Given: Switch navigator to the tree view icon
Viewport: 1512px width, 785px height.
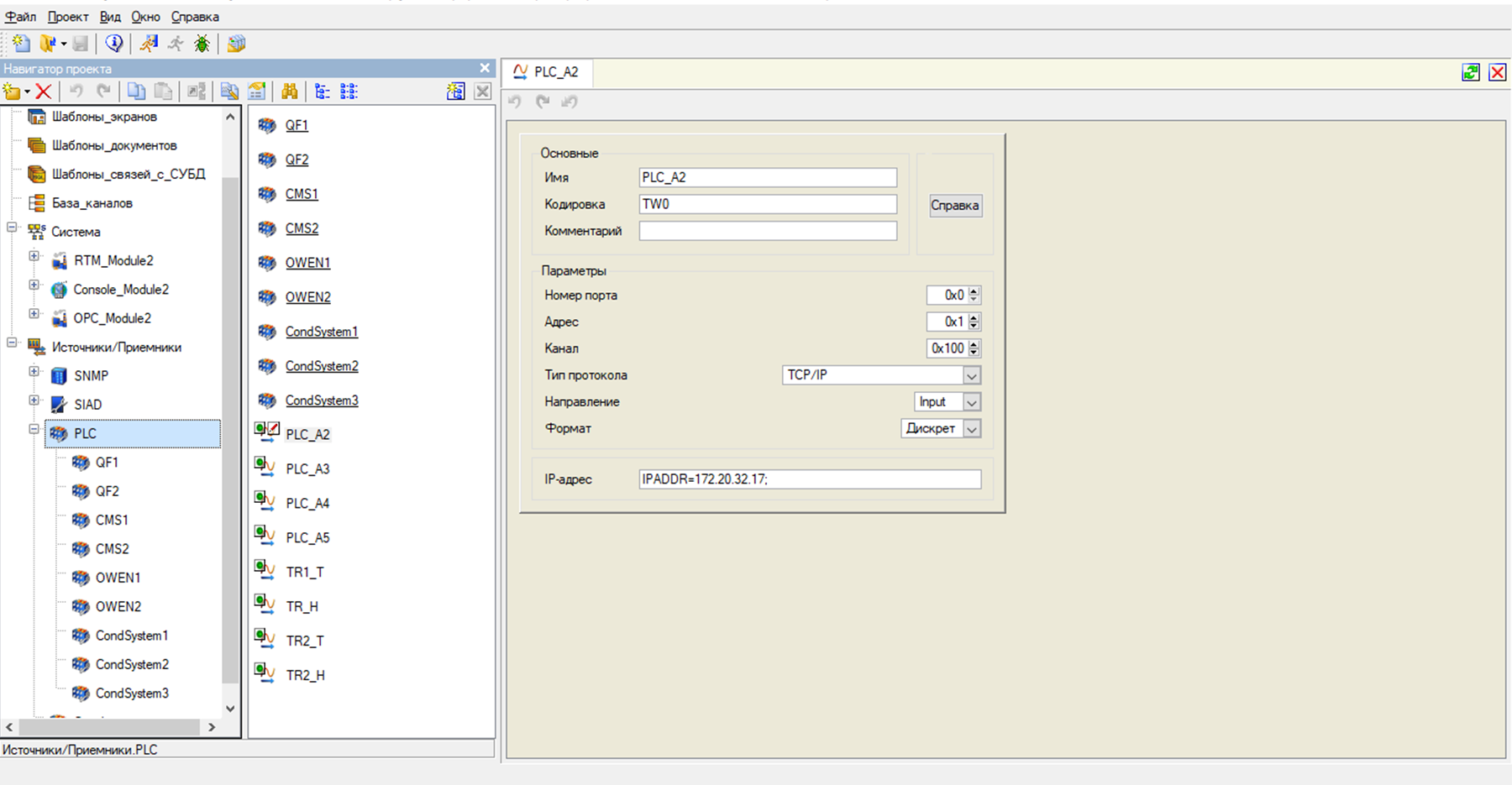Looking at the screenshot, I should [322, 92].
